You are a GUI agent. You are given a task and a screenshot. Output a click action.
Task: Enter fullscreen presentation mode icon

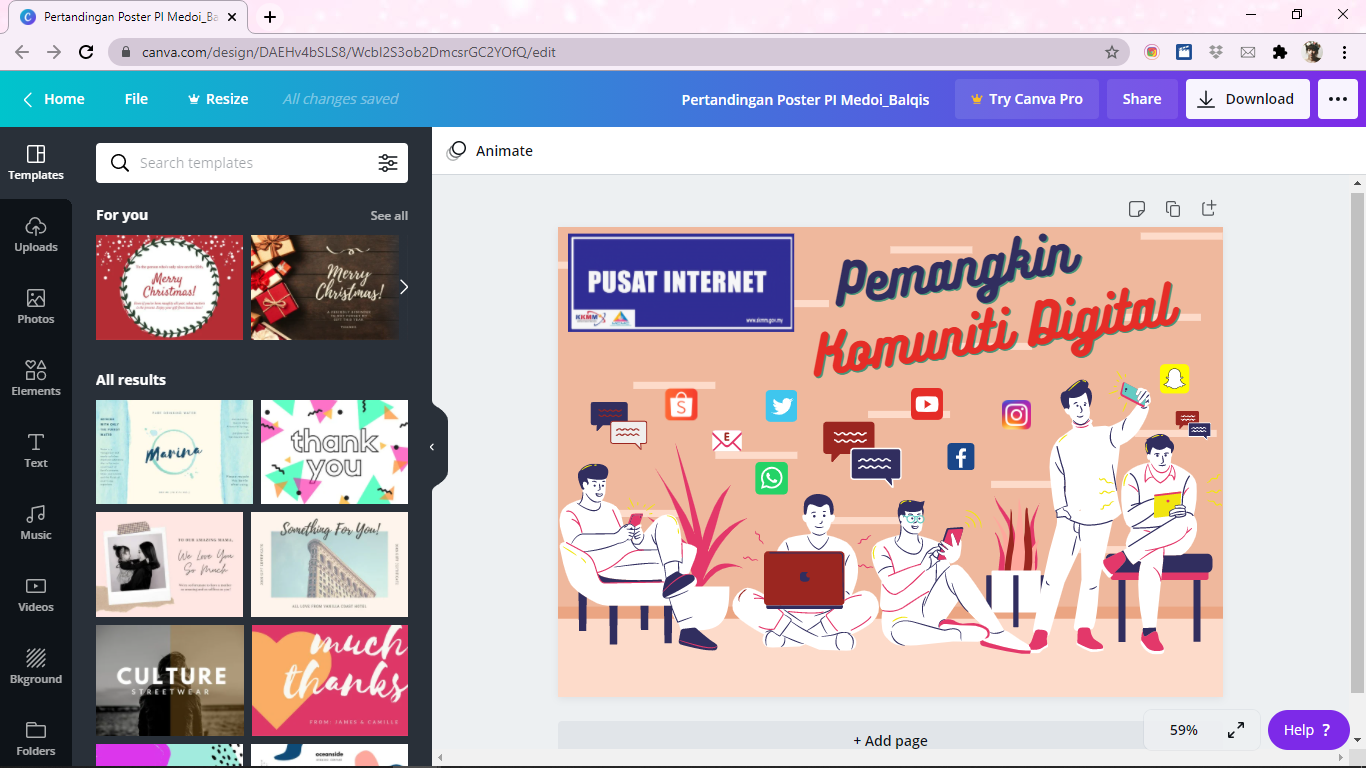point(1236,730)
